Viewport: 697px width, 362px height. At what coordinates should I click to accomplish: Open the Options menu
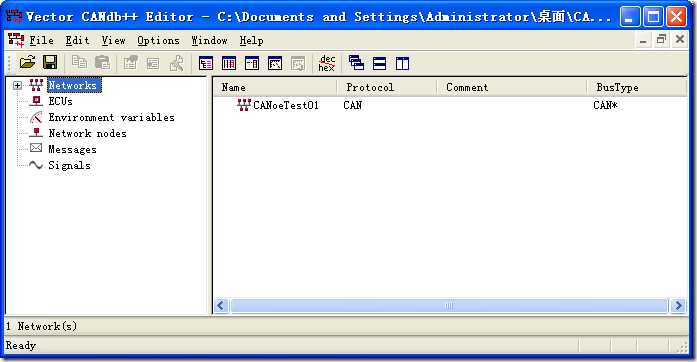(159, 40)
